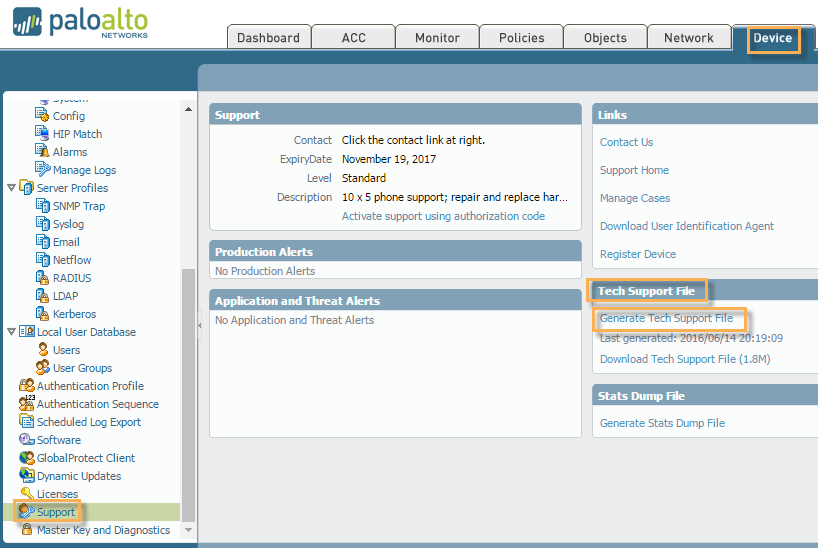Viewport: 818px width, 548px height.
Task: Click the Palo Alto Networks logo
Action: point(80,22)
